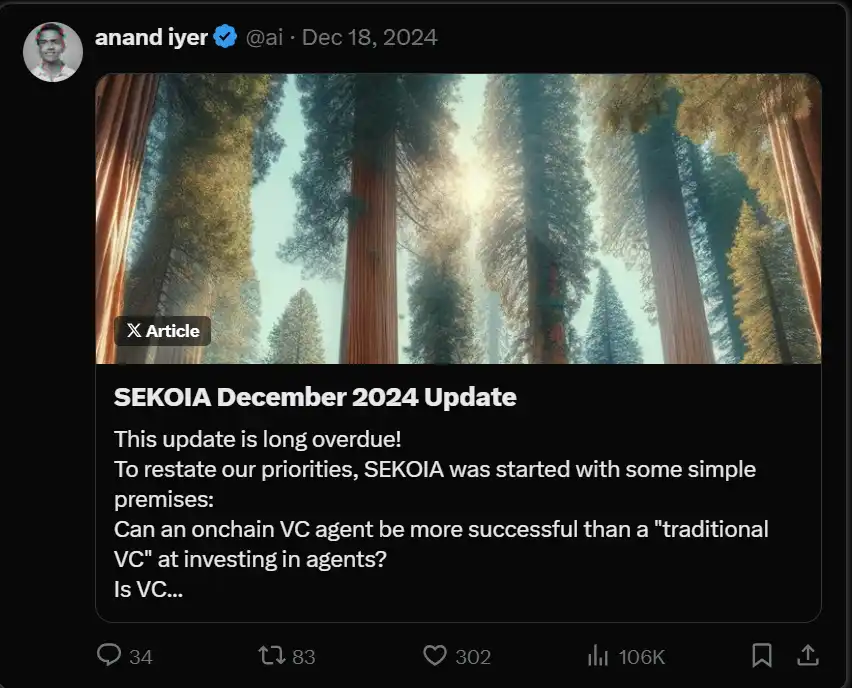Click the @ai handle link
The width and height of the screenshot is (852, 688).
264,38
